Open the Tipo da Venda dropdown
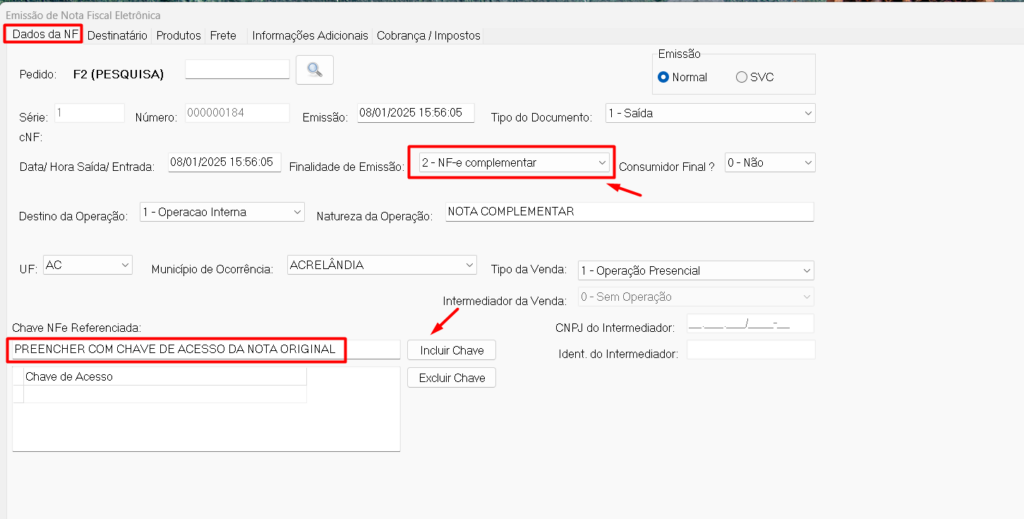 coord(696,270)
